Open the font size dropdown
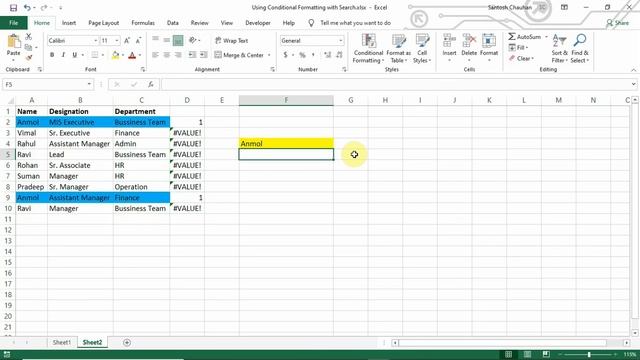Screen dimensions: 640x360 click(x=117, y=40)
